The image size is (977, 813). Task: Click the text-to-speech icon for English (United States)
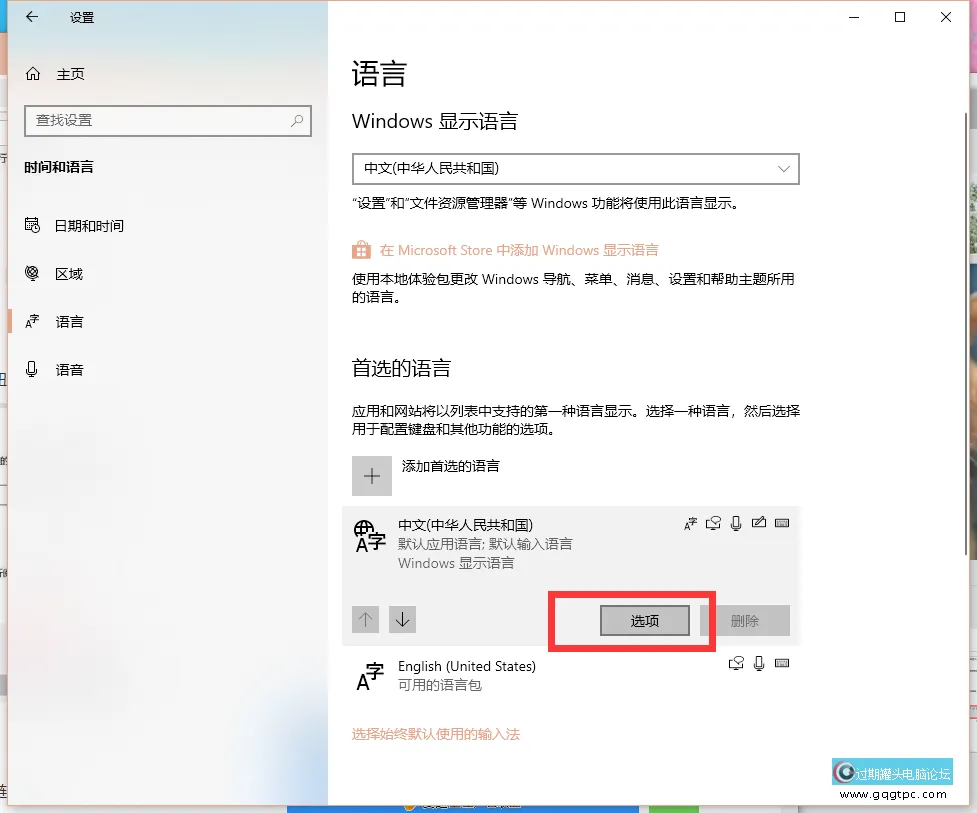pyautogui.click(x=736, y=663)
